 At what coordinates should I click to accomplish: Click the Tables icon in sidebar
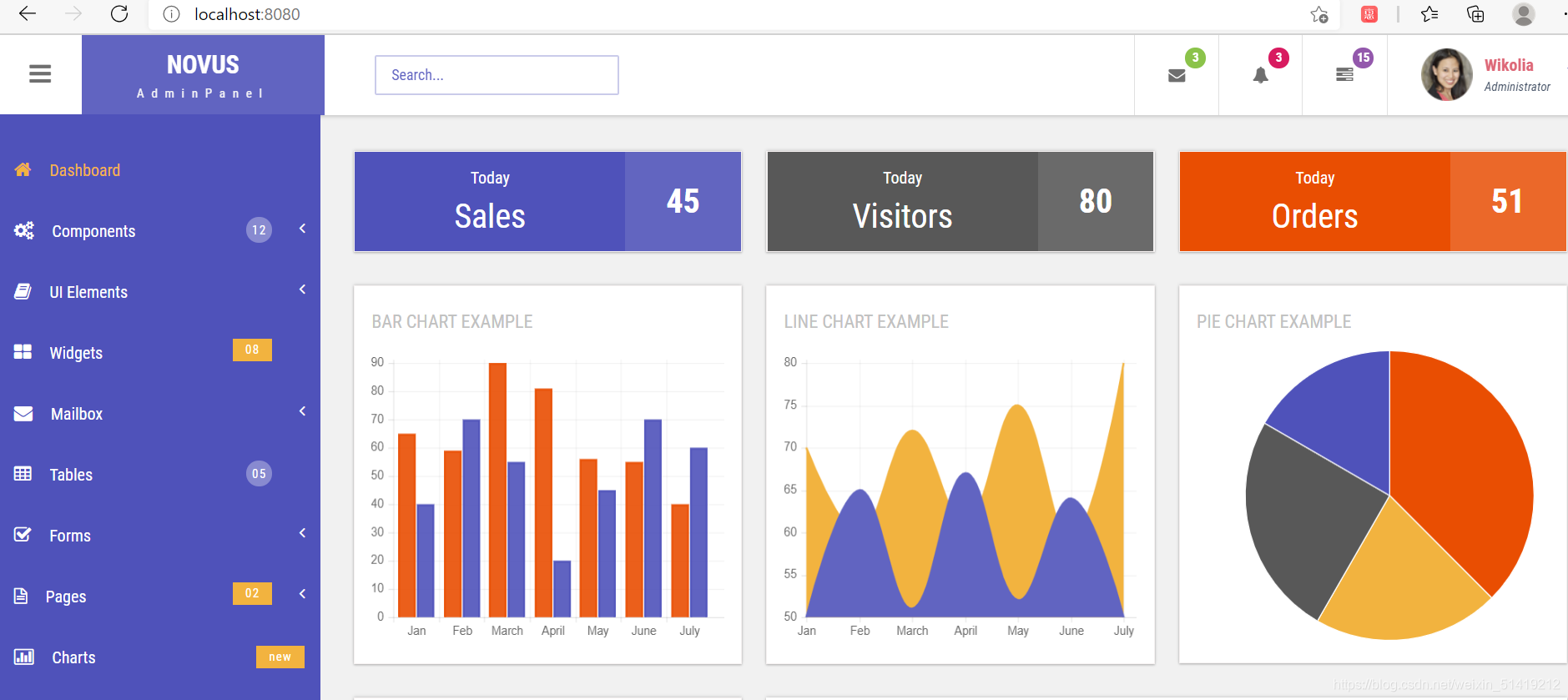pos(23,474)
